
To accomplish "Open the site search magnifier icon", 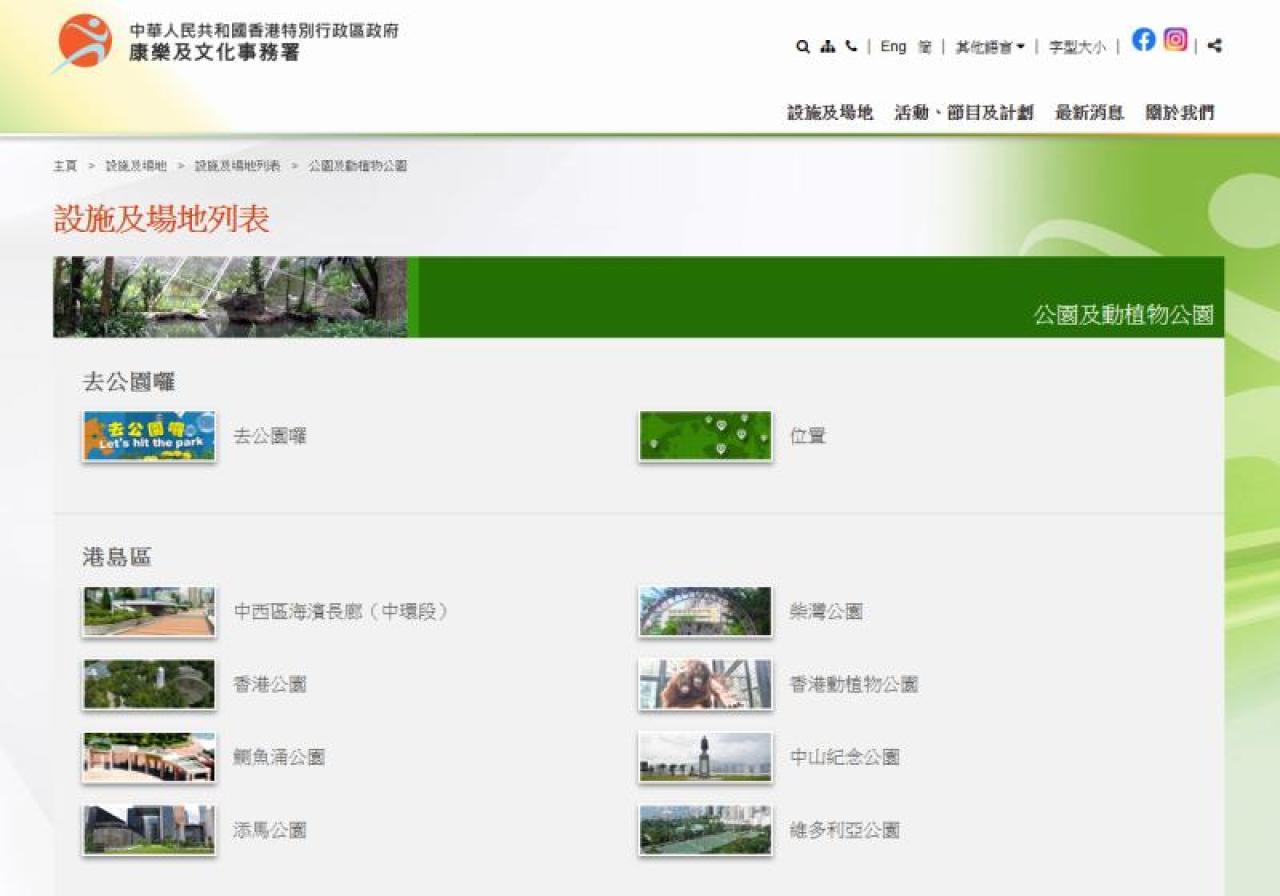I will coord(803,46).
